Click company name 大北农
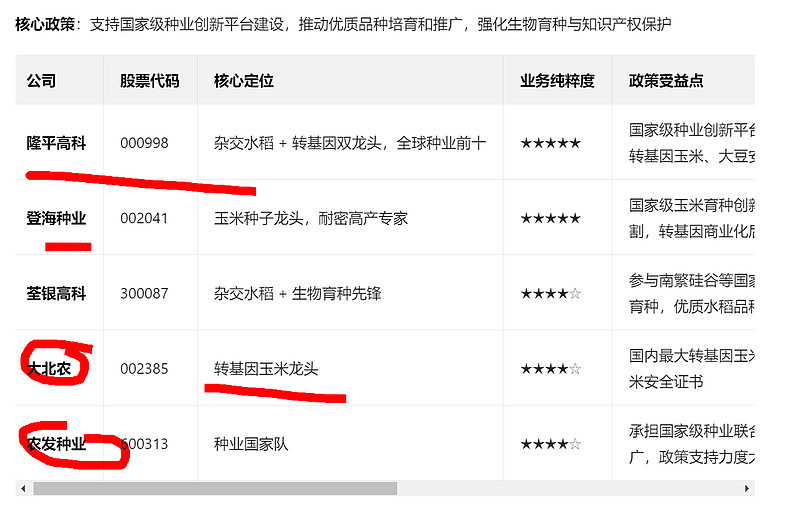This screenshot has width=800, height=510. click(x=49, y=369)
